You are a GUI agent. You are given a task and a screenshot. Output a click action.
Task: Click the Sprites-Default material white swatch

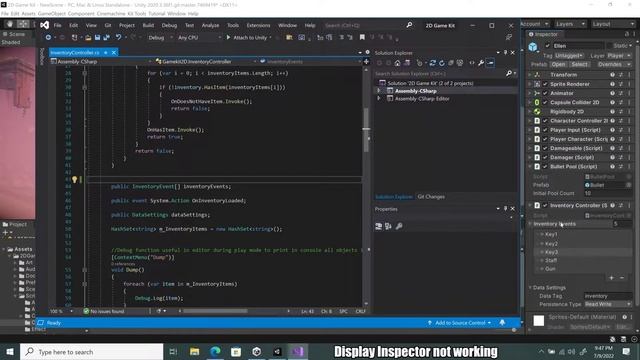point(538,321)
